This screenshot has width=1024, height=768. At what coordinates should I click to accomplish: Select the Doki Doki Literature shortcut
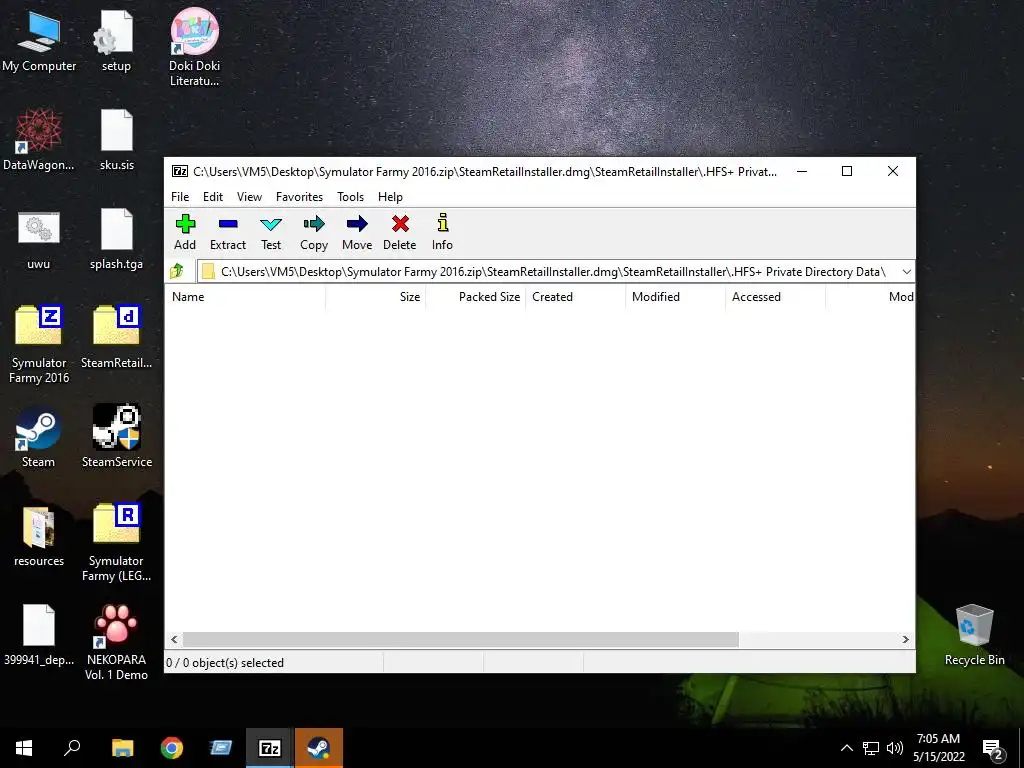(194, 47)
